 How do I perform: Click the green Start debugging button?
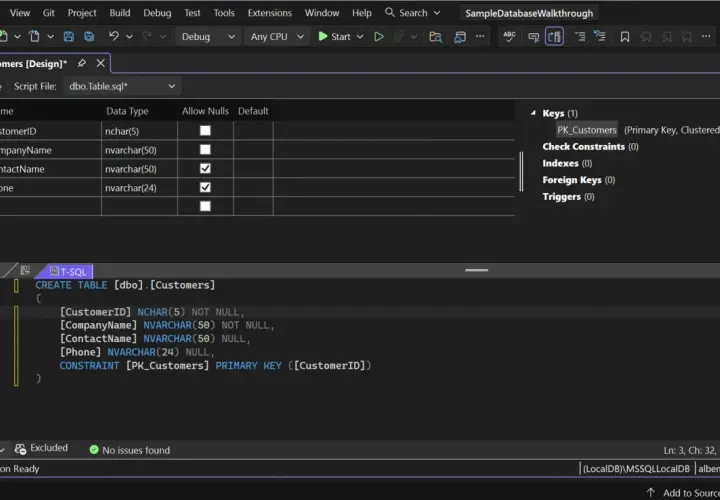click(334, 37)
